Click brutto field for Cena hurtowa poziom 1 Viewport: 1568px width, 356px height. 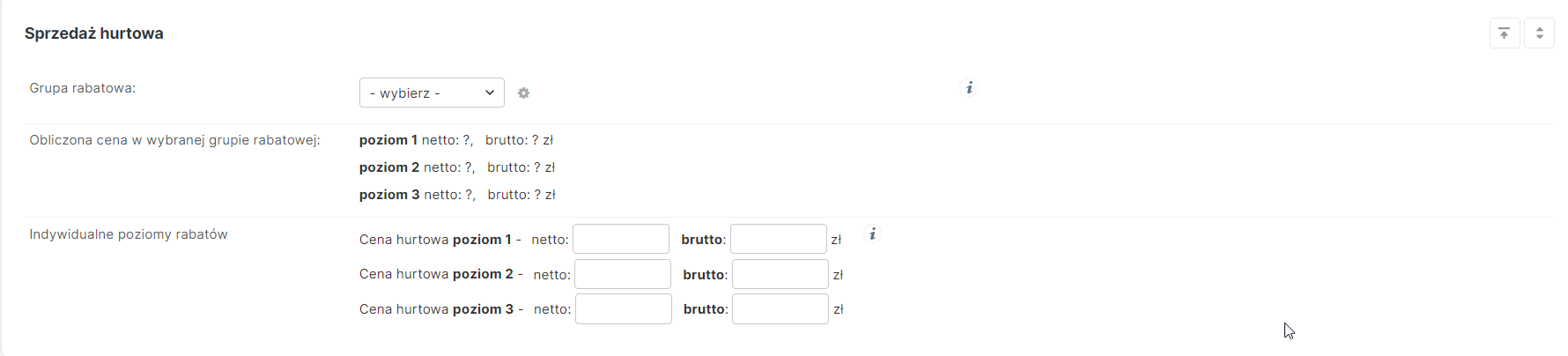(778, 239)
